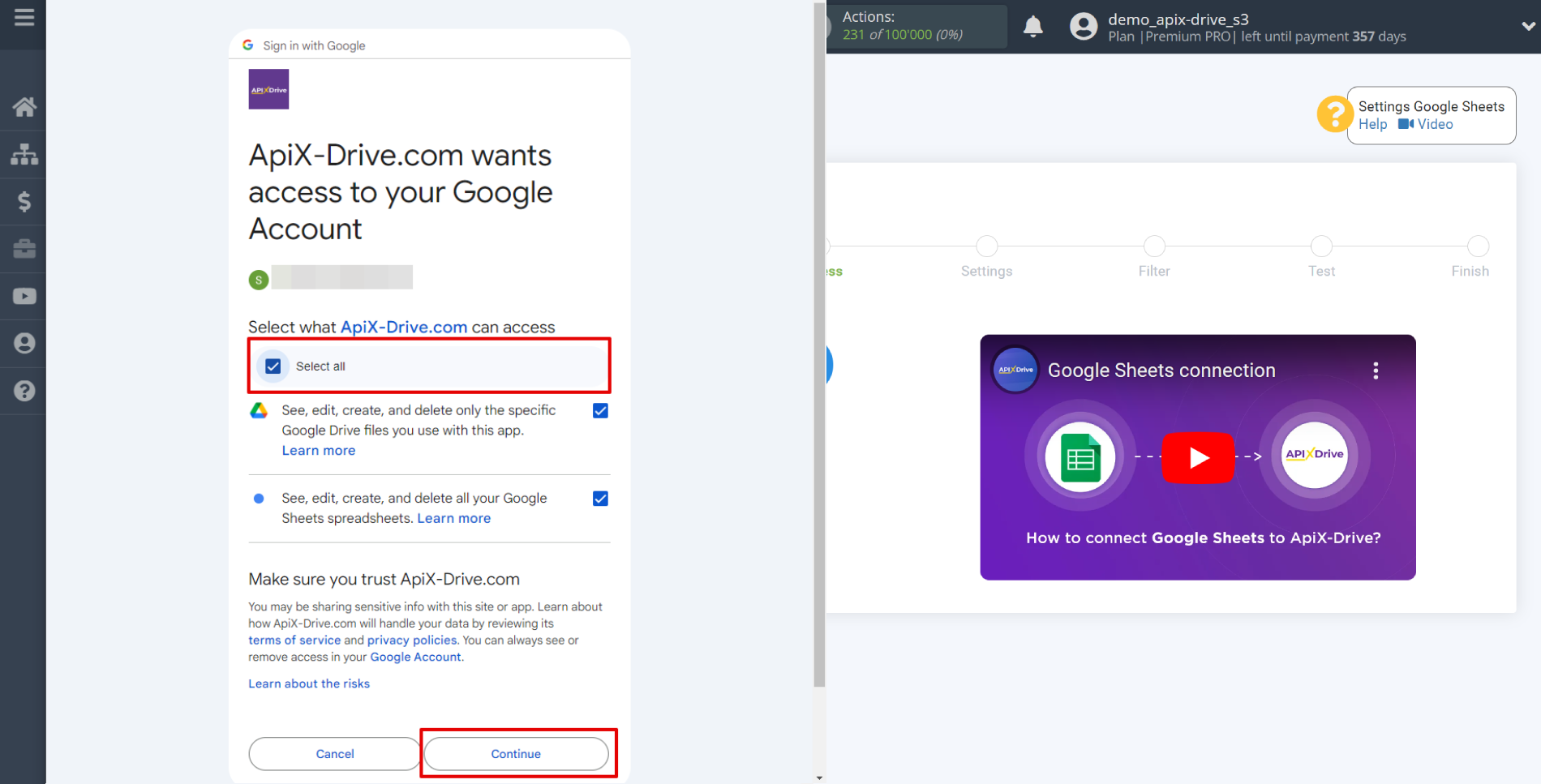
Task: Click the Google Drive icon in permissions
Action: [x=259, y=411]
